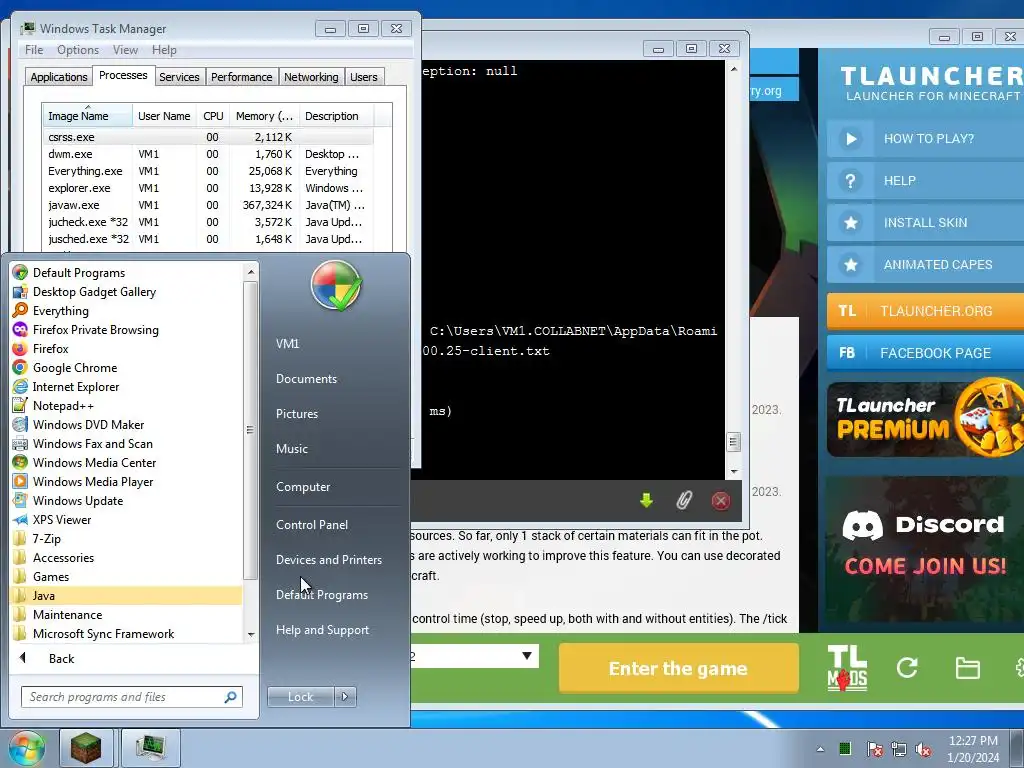Image resolution: width=1024 pixels, height=768 pixels.
Task: Open Windows Update icon
Action: point(20,500)
